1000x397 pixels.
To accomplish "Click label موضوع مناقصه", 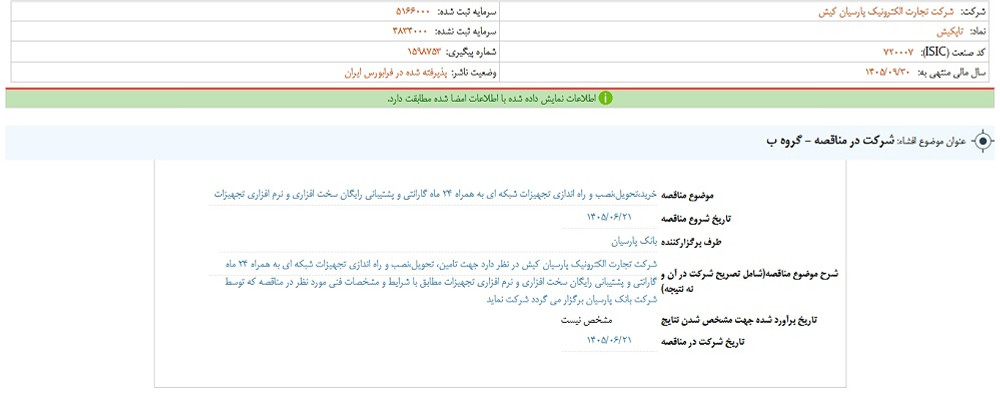I will coord(688,195).
